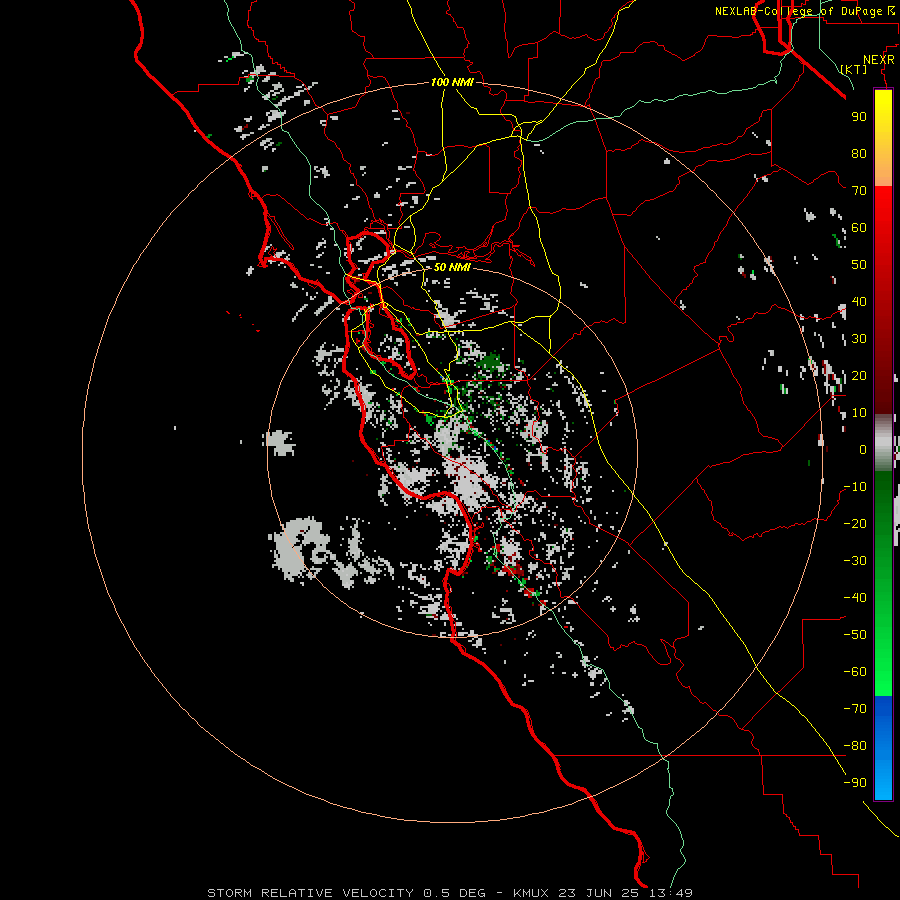Select the -80 value on the velocity scale
The width and height of the screenshot is (900, 900).
(x=855, y=746)
